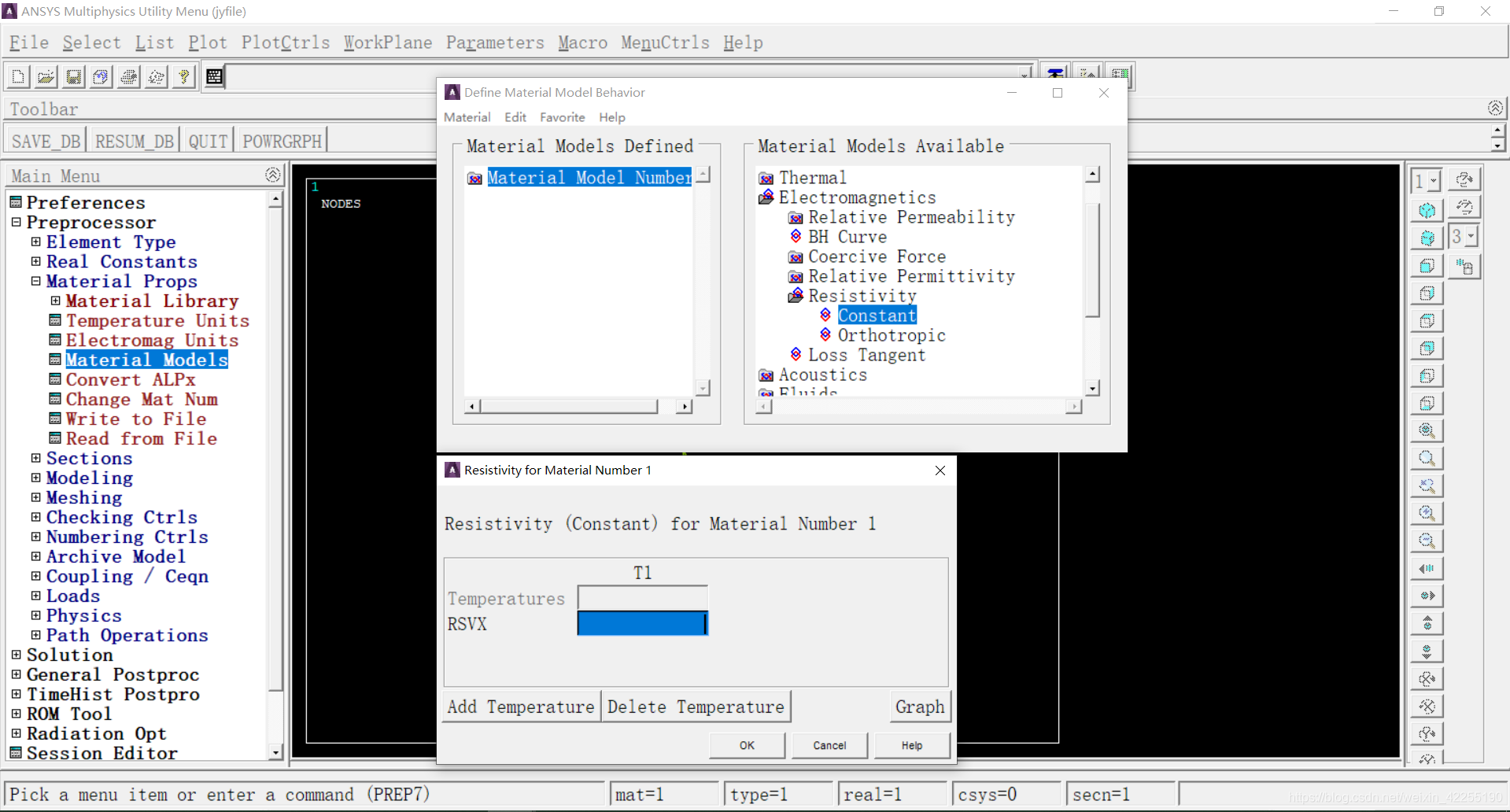The image size is (1510, 812).
Task: Click the keyboard command prompt icon
Action: tap(214, 76)
